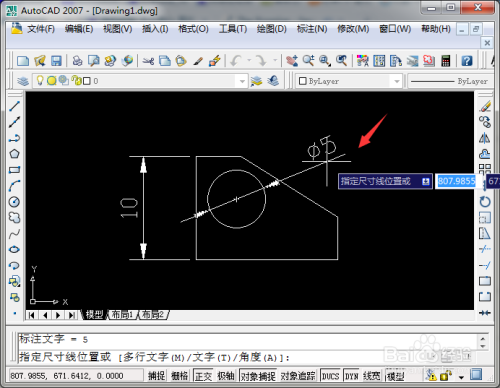Click the Paste icon
Screen dimensions: 500x388
[181, 61]
